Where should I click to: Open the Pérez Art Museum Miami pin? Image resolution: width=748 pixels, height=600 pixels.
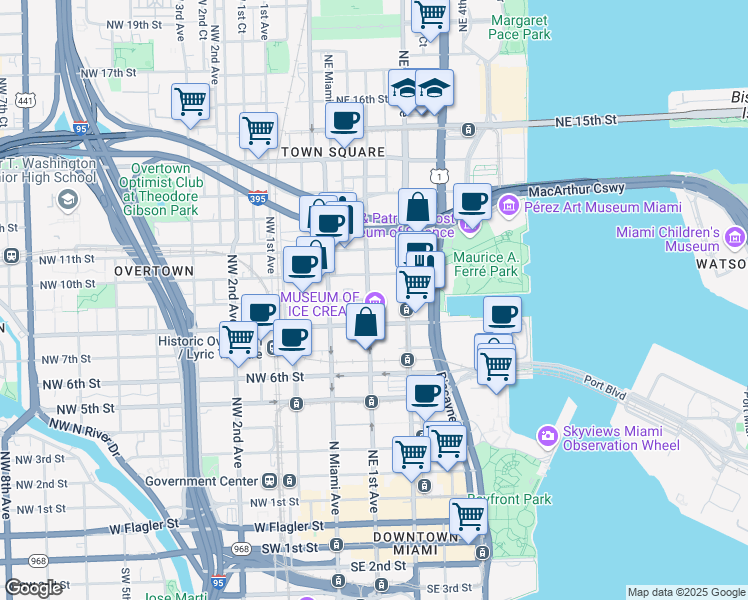509,206
